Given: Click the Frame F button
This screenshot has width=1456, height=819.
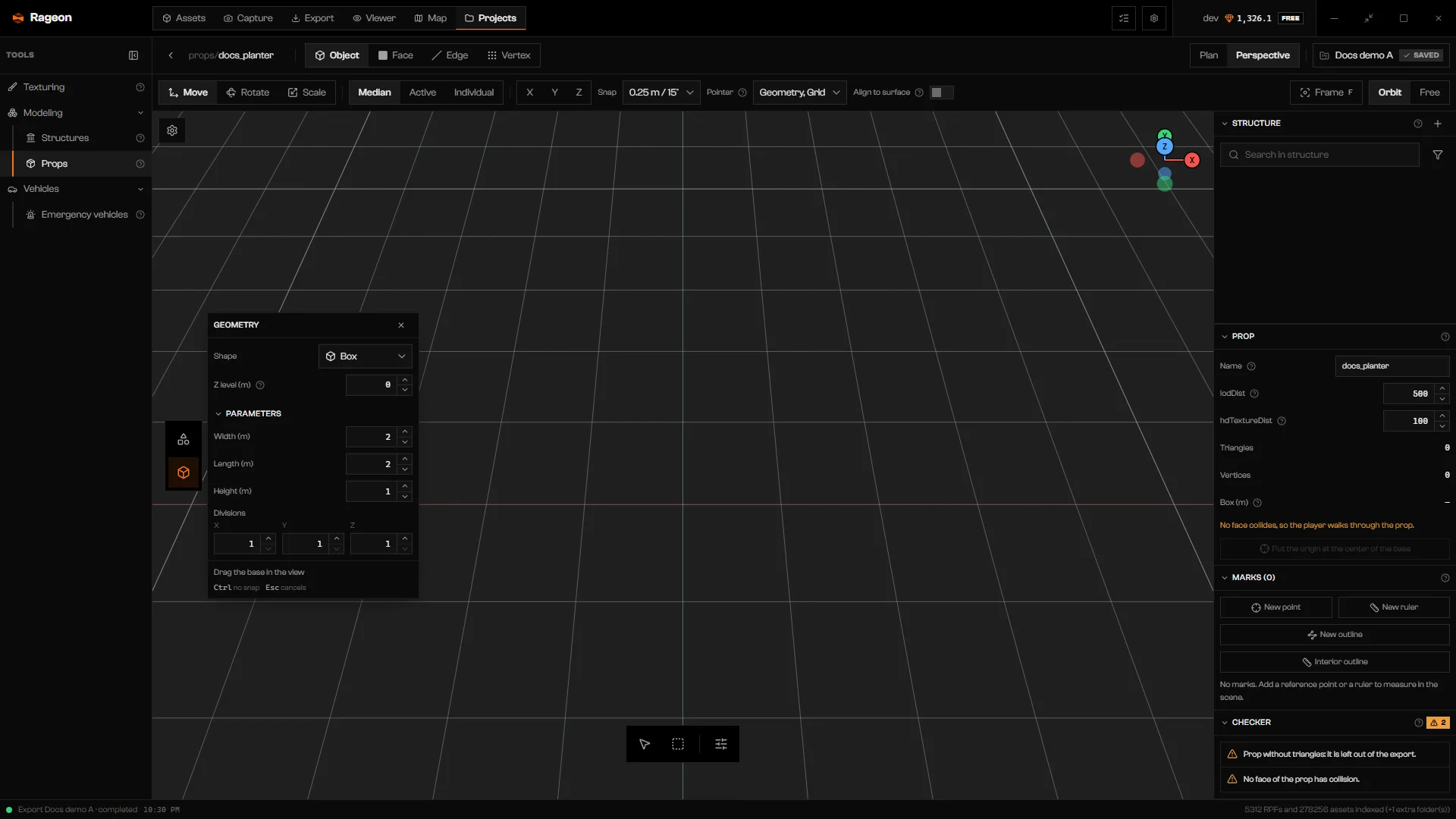Looking at the screenshot, I should tap(1326, 93).
